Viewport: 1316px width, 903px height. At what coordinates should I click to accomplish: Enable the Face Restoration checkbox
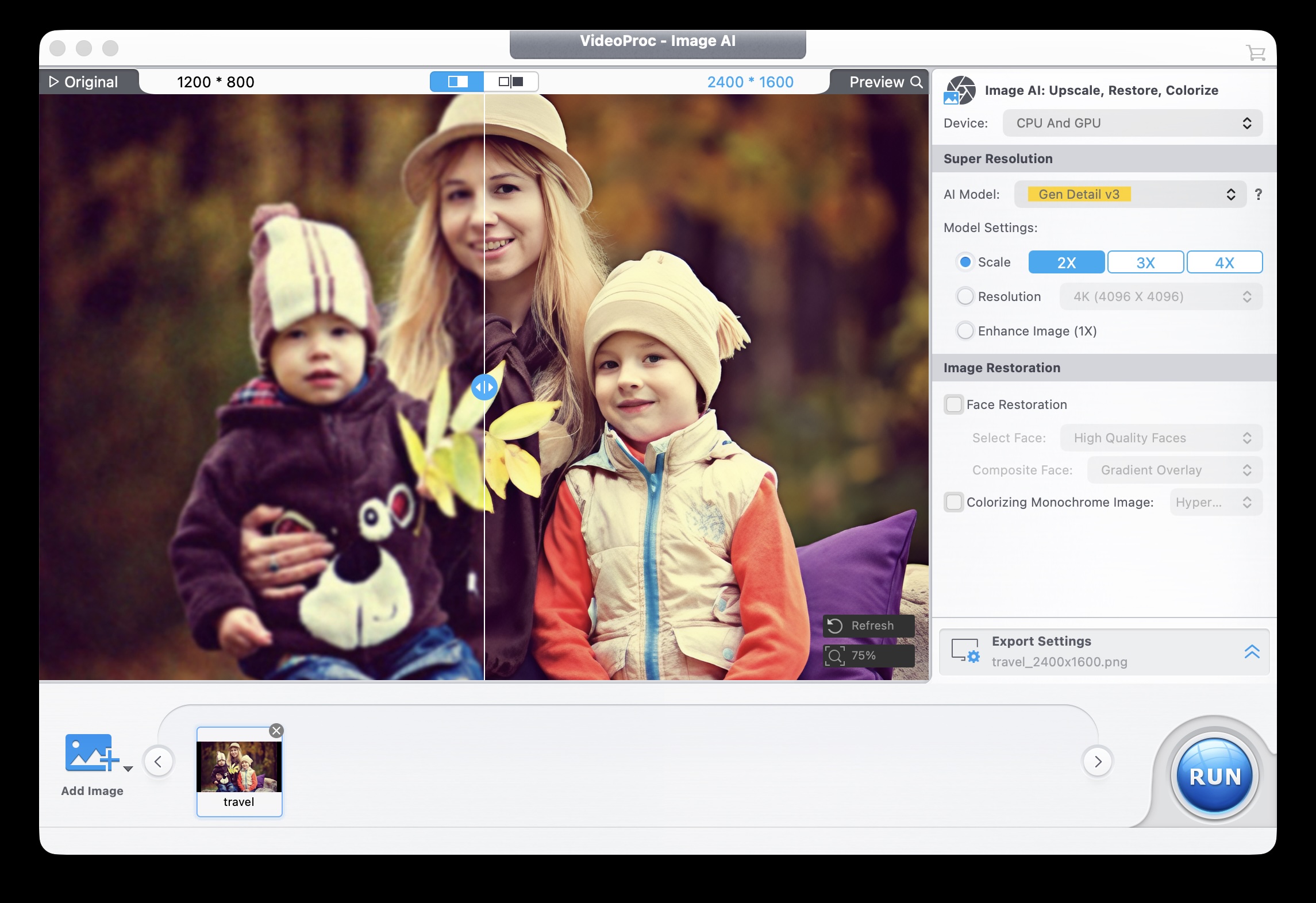pos(954,404)
